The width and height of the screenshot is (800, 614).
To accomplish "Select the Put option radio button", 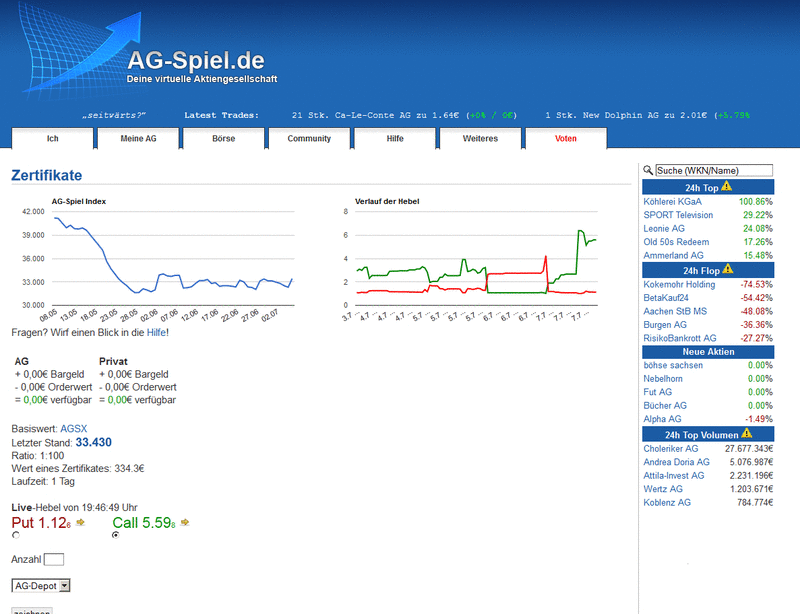I will [15, 535].
